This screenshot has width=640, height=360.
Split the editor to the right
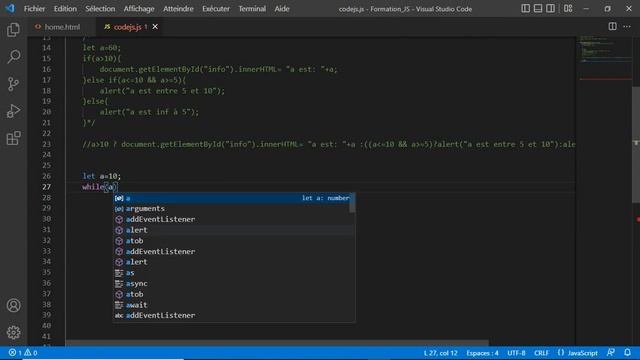coord(612,27)
